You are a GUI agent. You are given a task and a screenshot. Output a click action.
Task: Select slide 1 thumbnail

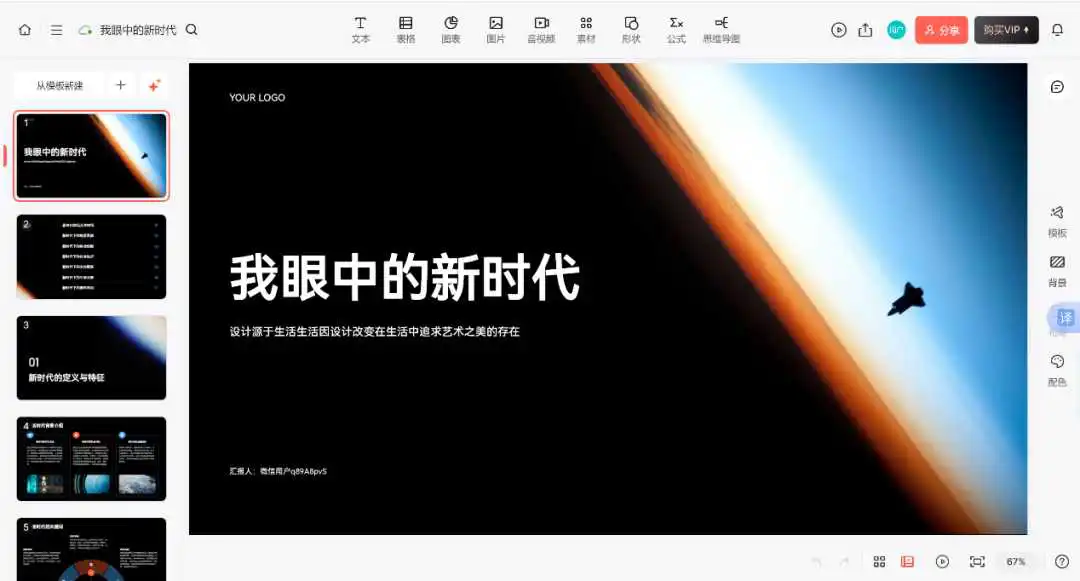(x=92, y=156)
